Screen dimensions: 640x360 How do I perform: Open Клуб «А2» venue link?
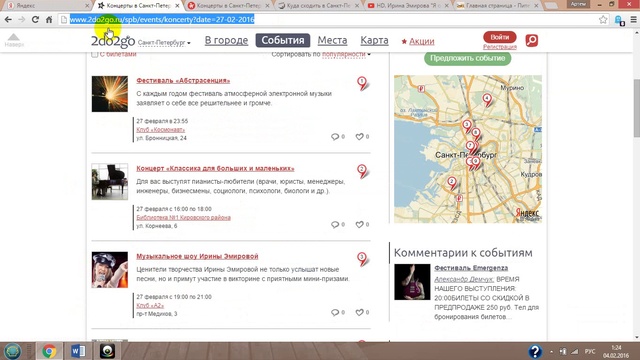(x=150, y=305)
